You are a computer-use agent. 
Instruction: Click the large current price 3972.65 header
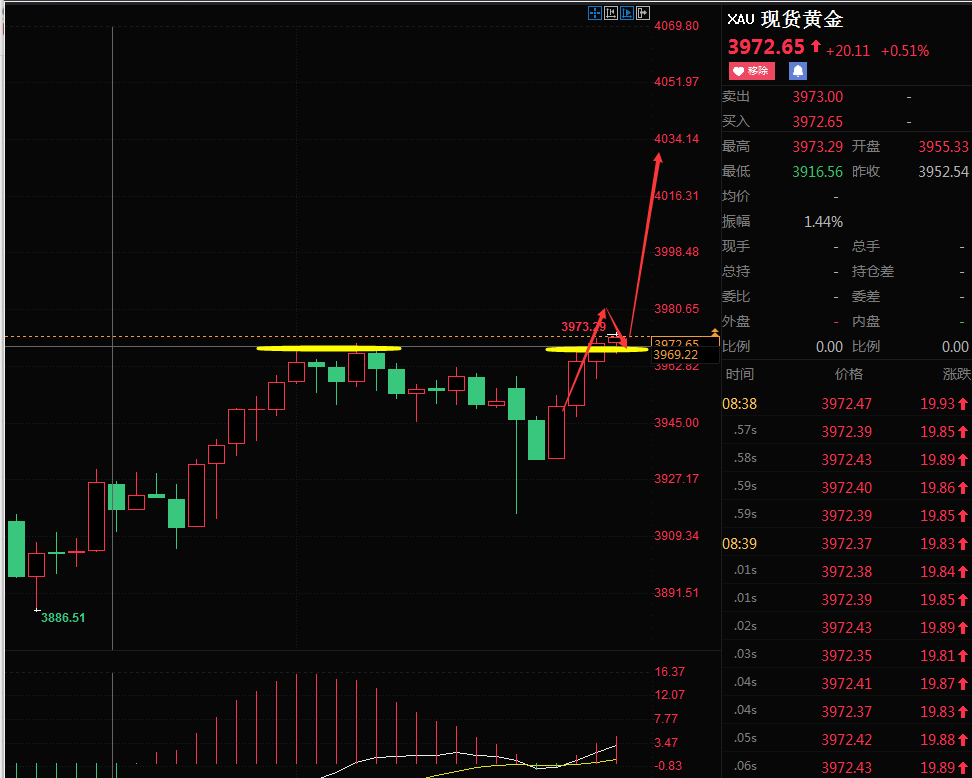[766, 47]
